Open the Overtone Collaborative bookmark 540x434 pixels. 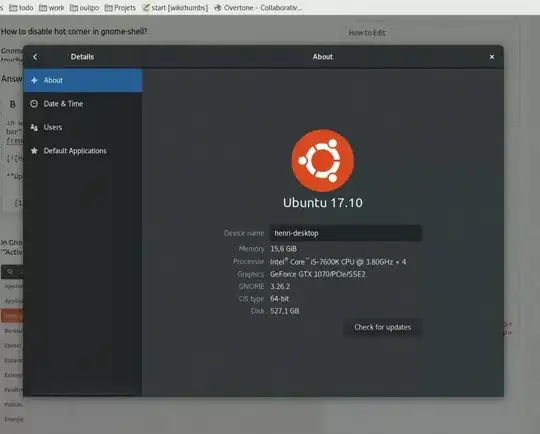(258, 8)
